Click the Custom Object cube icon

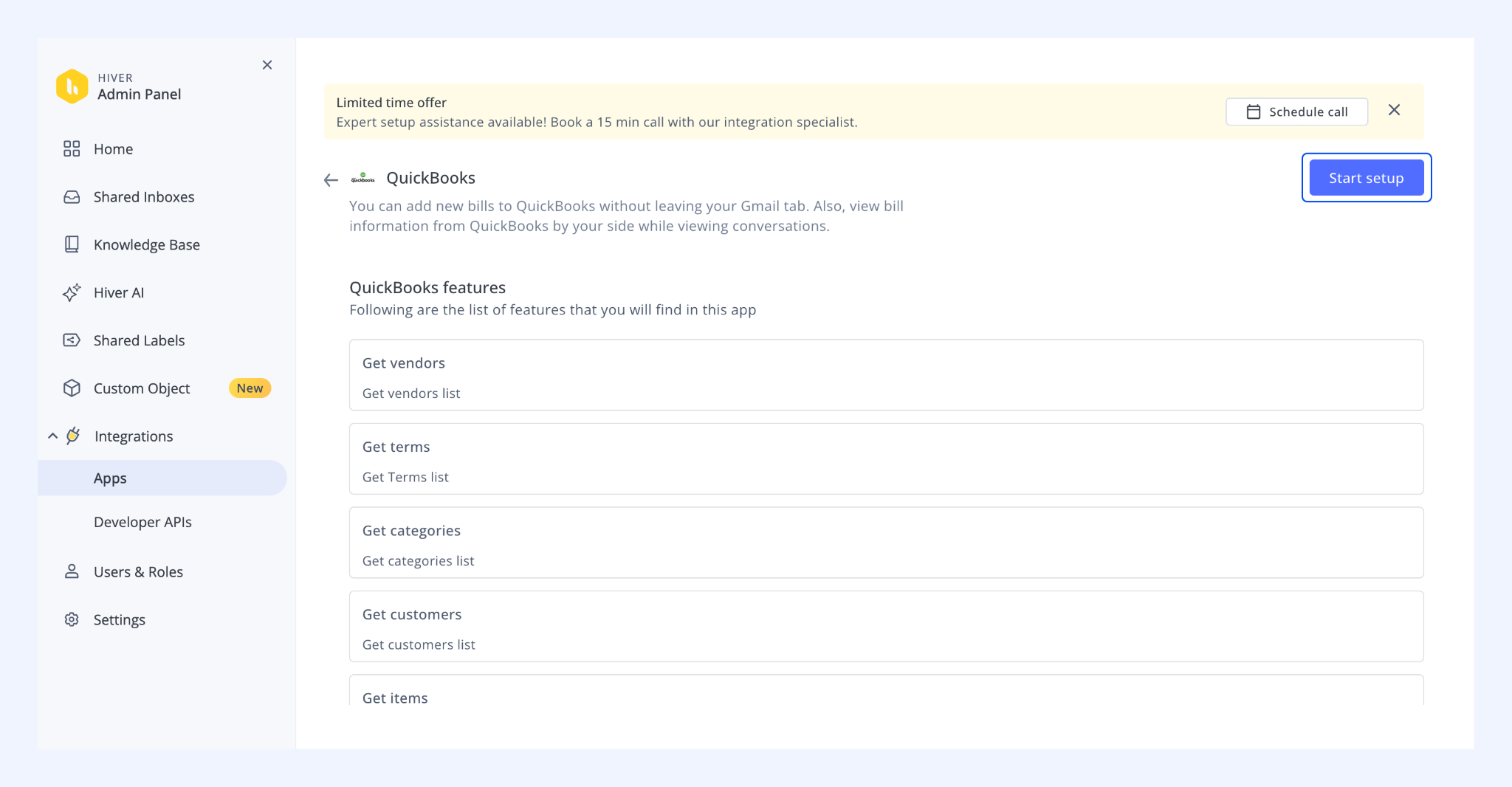point(72,388)
